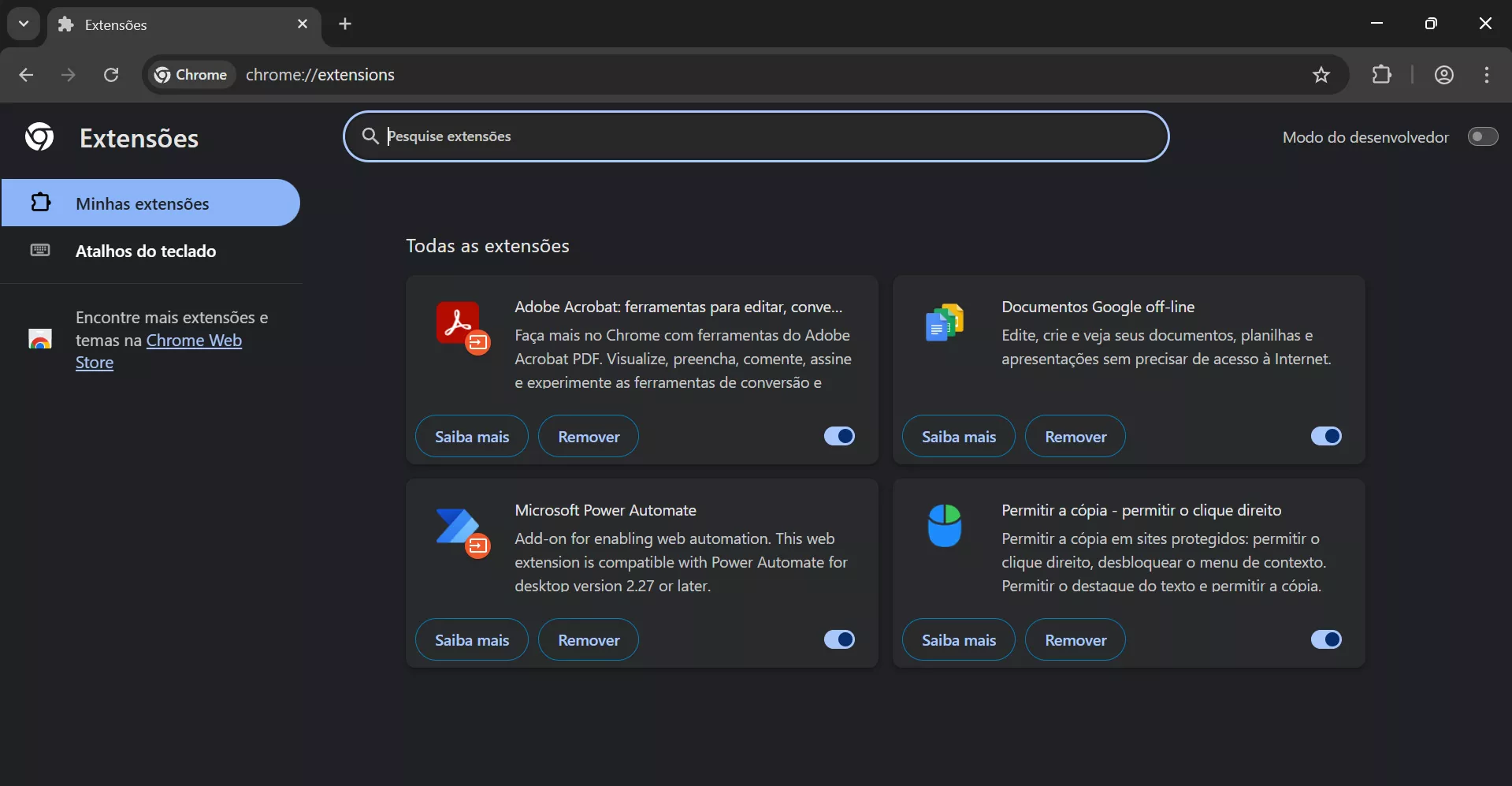Bookmark this page with the star icon
This screenshot has width=1512, height=786.
pyautogui.click(x=1321, y=74)
